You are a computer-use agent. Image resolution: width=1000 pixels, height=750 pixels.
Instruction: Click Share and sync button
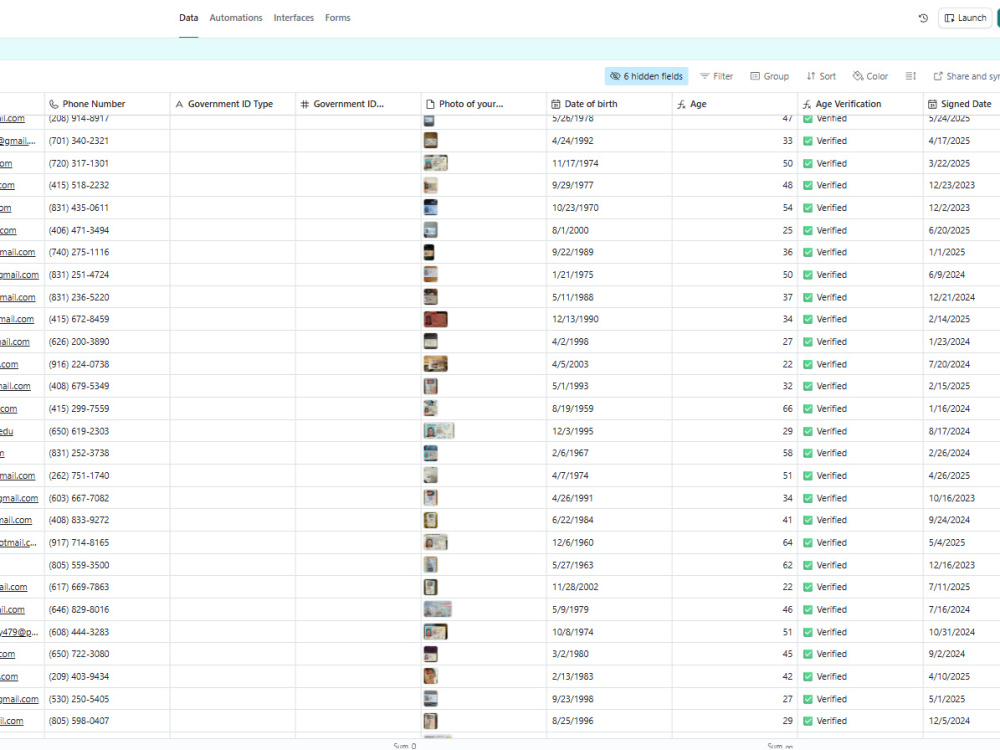click(967, 76)
